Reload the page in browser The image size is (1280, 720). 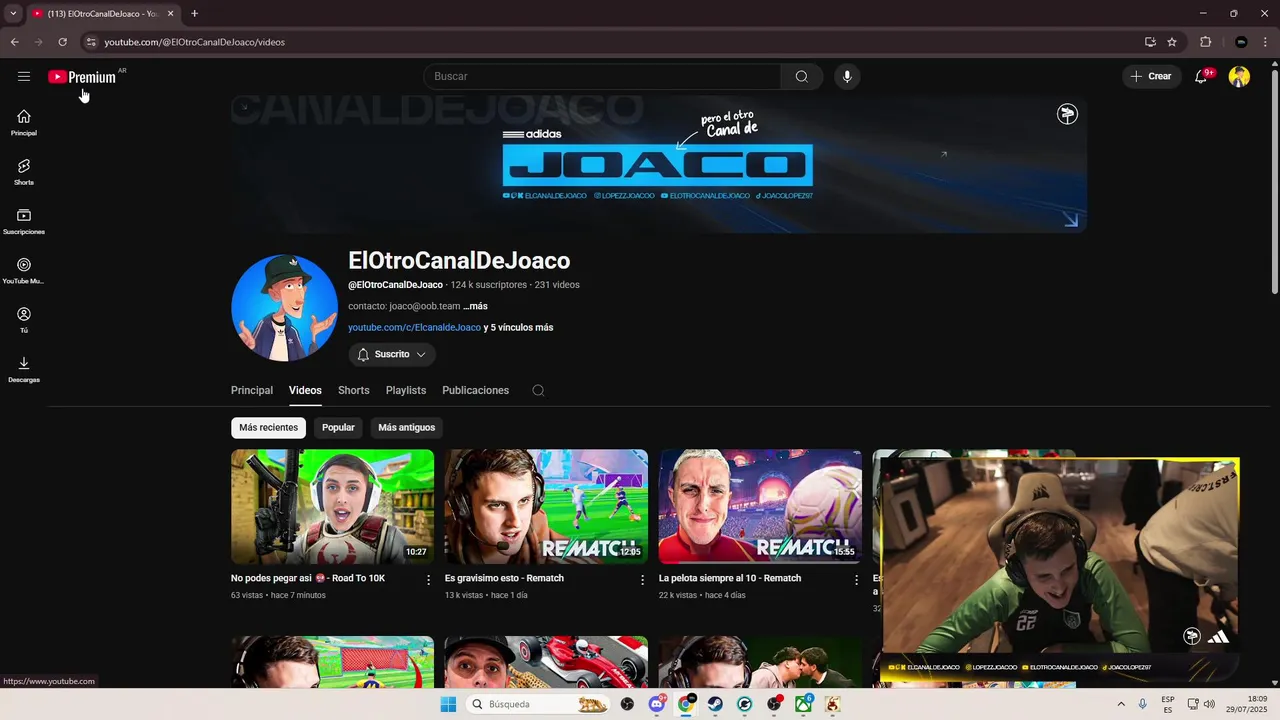coord(62,42)
